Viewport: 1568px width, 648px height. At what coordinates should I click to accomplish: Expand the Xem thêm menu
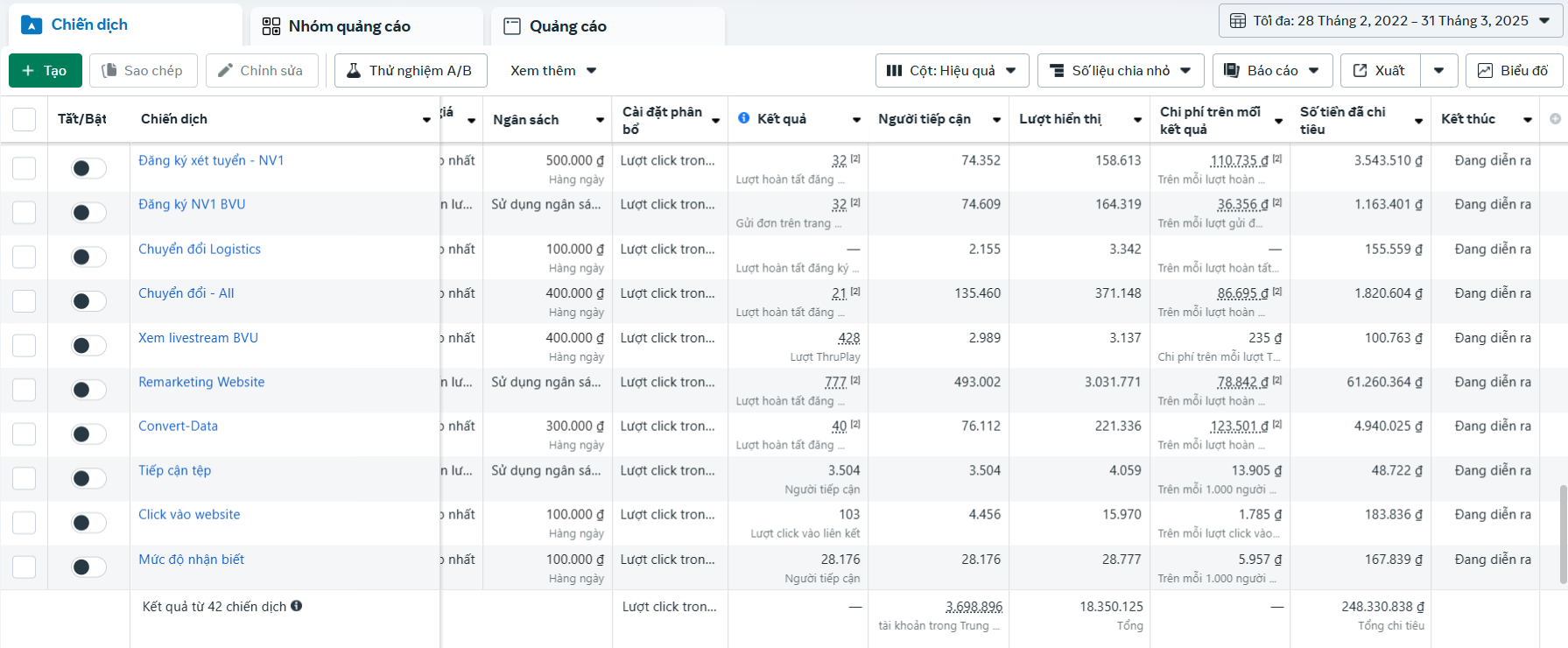(552, 71)
